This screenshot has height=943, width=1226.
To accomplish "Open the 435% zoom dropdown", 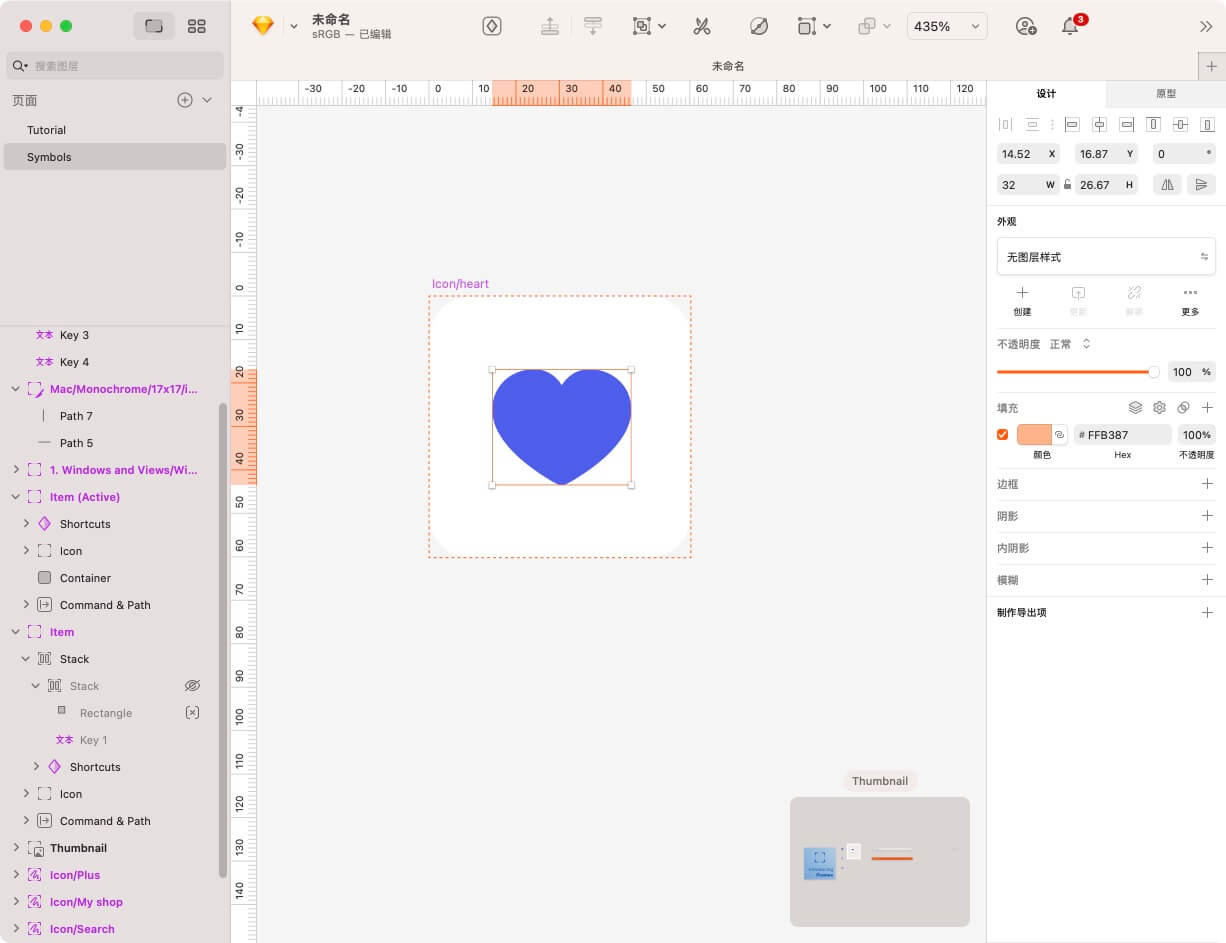I will pos(946,27).
